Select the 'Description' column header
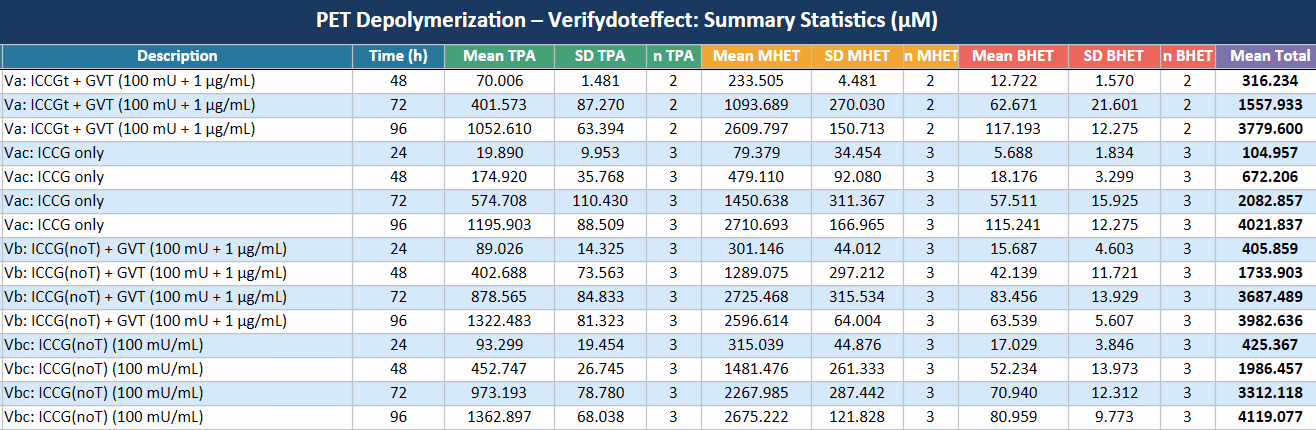Viewport: 1316px width, 430px height. click(x=177, y=56)
